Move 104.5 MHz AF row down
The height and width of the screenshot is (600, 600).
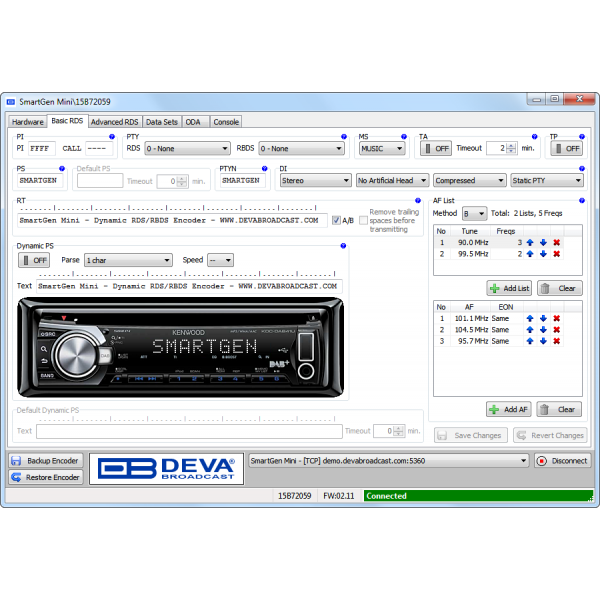click(x=543, y=330)
